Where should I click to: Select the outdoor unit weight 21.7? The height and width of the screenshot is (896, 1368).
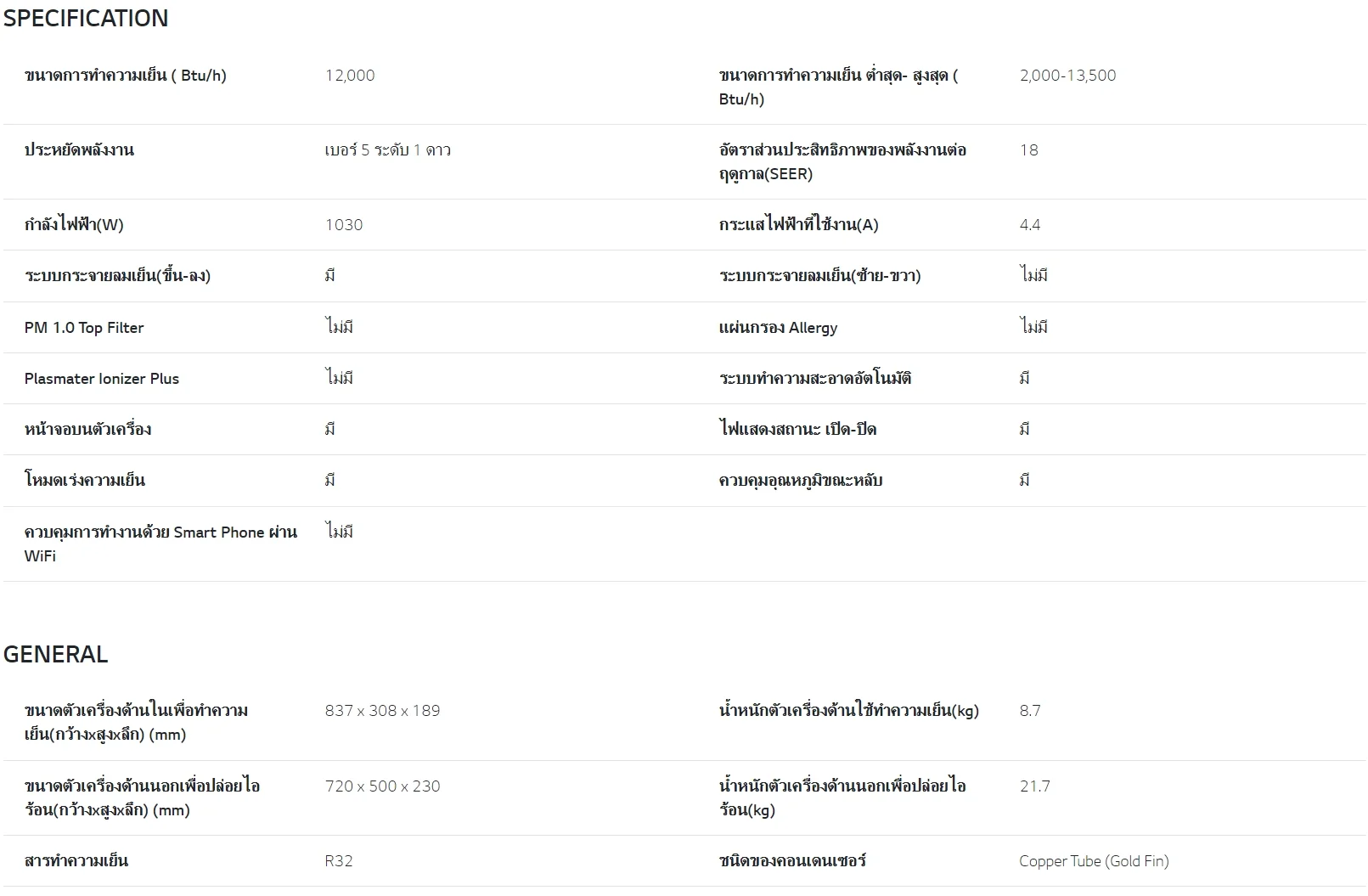[1034, 786]
